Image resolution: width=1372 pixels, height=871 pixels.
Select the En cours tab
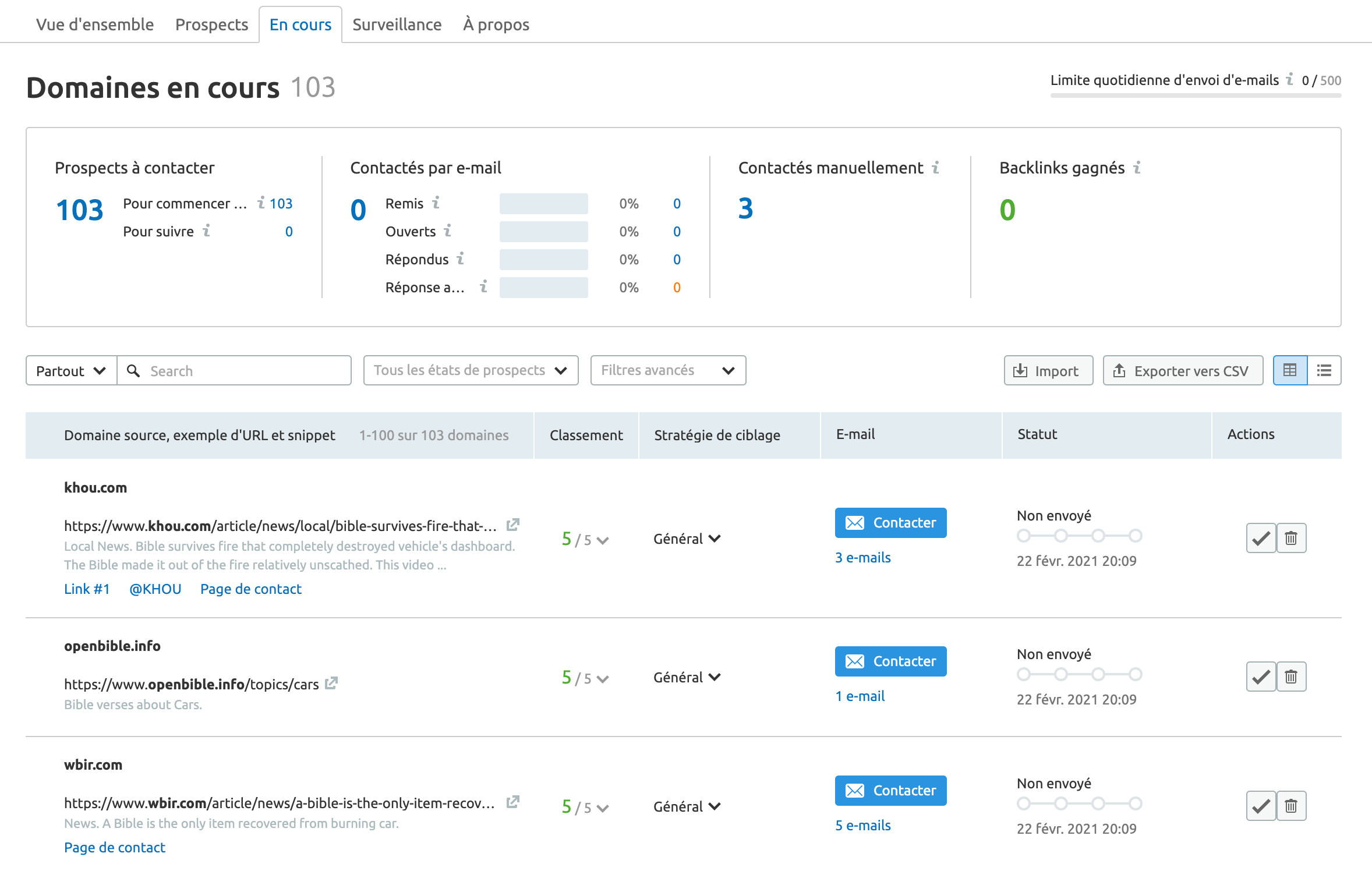click(300, 24)
